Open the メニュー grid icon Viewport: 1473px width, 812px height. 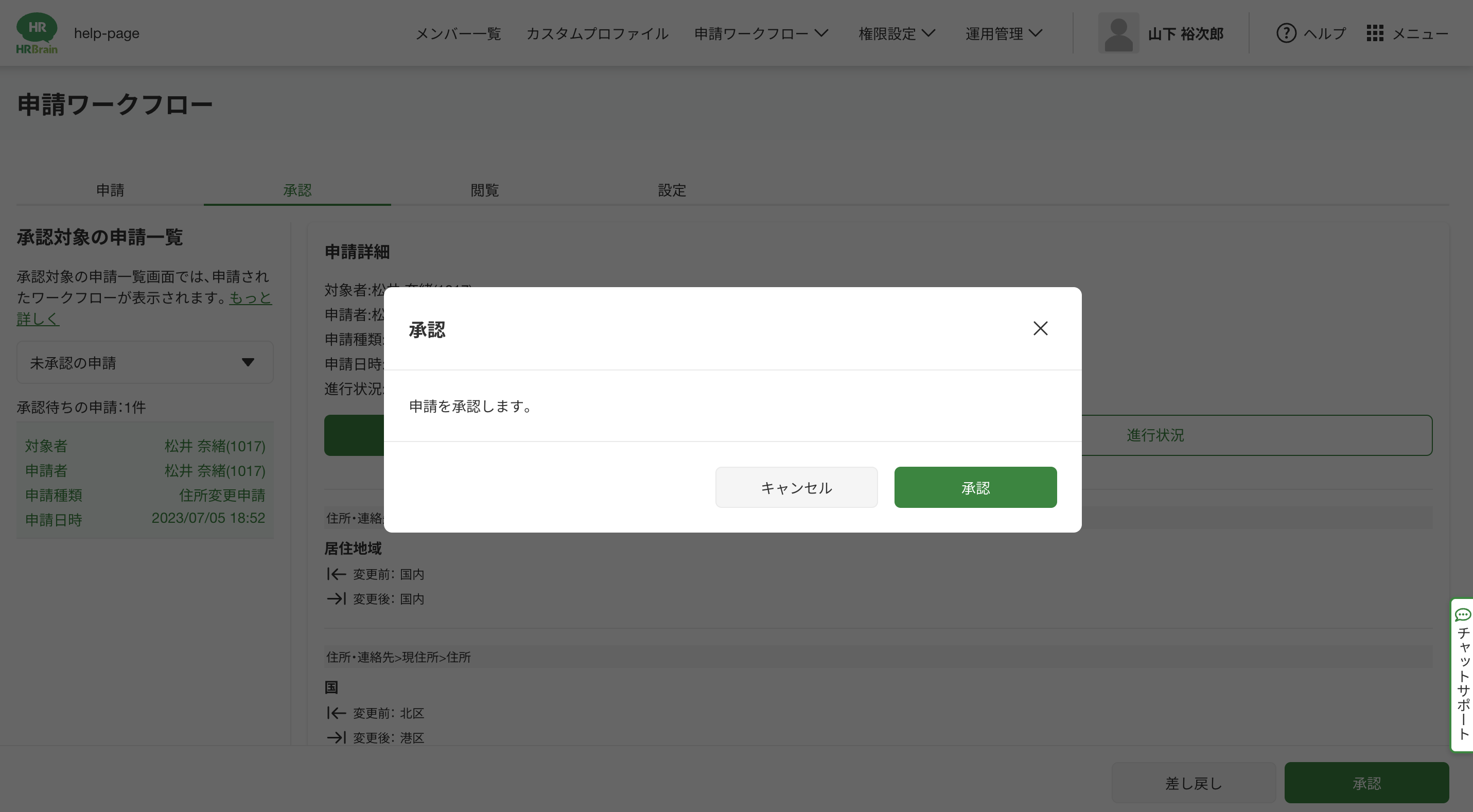(x=1375, y=33)
